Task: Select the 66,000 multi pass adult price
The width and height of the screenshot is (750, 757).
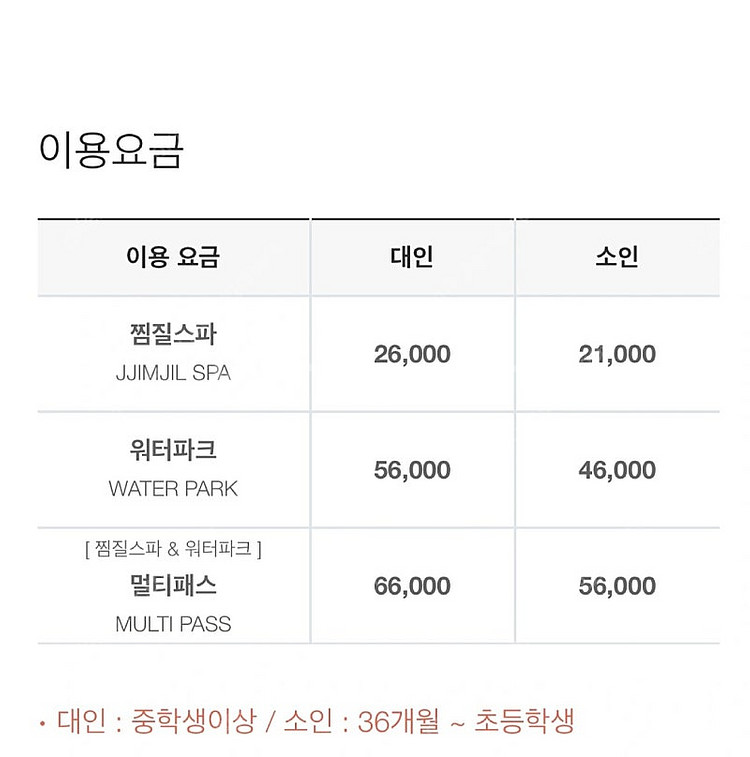Action: (412, 586)
